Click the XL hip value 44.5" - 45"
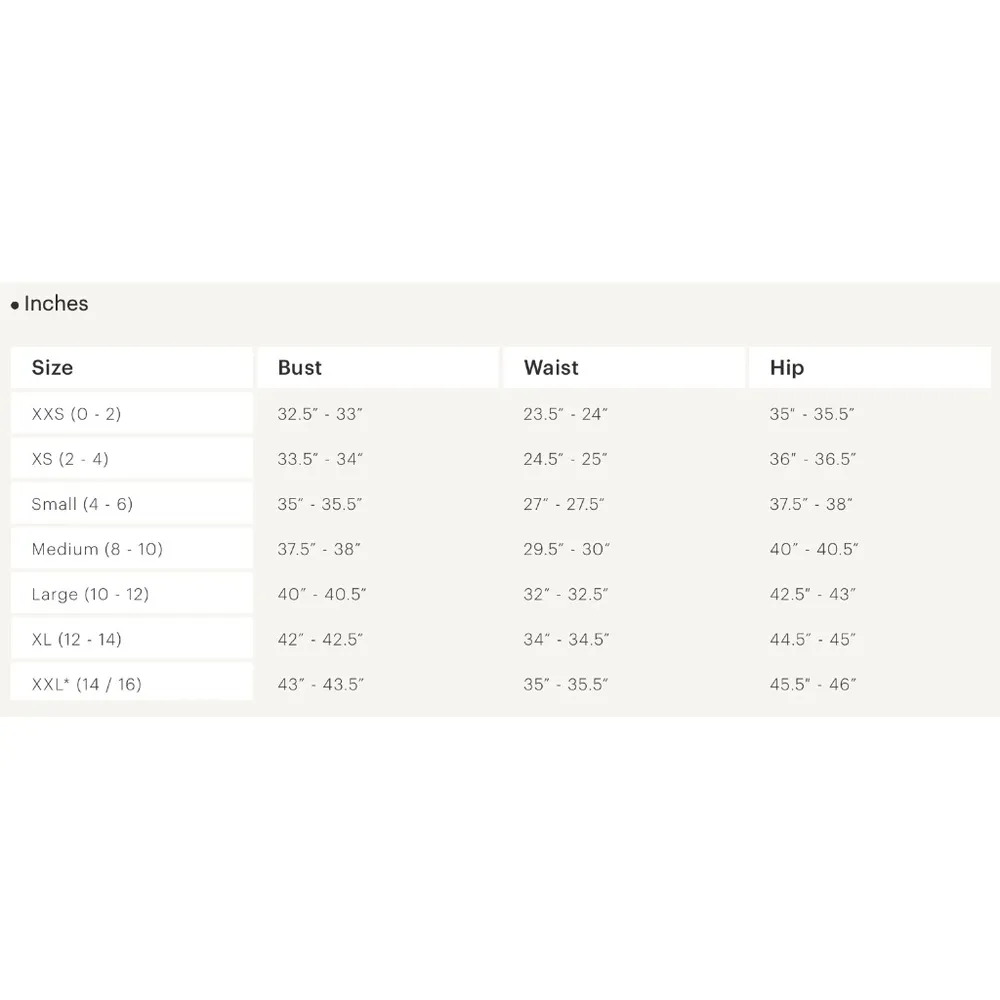The image size is (1000, 1000). (x=811, y=639)
